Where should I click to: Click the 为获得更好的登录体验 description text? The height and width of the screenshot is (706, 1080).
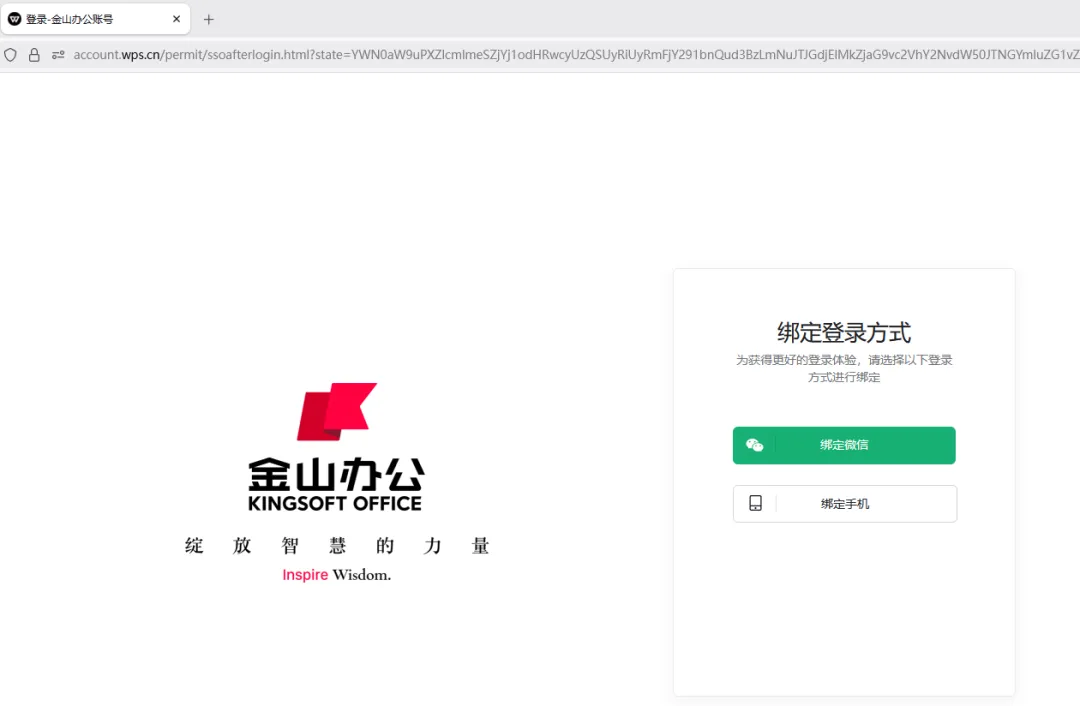[844, 368]
